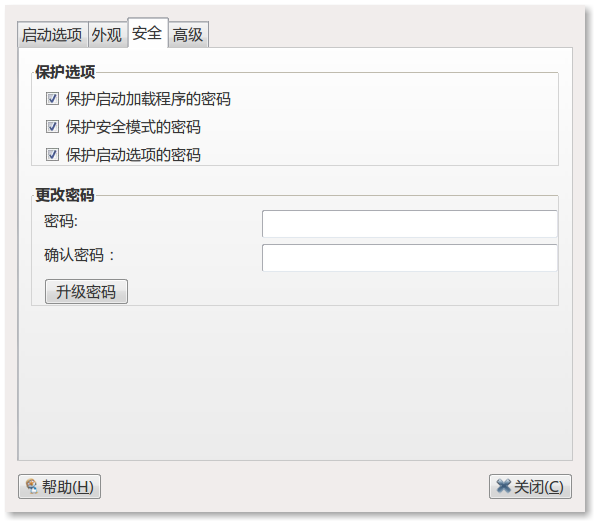Close the dialog with the 关闭(C) button
This screenshot has width=594, height=521.
530,487
